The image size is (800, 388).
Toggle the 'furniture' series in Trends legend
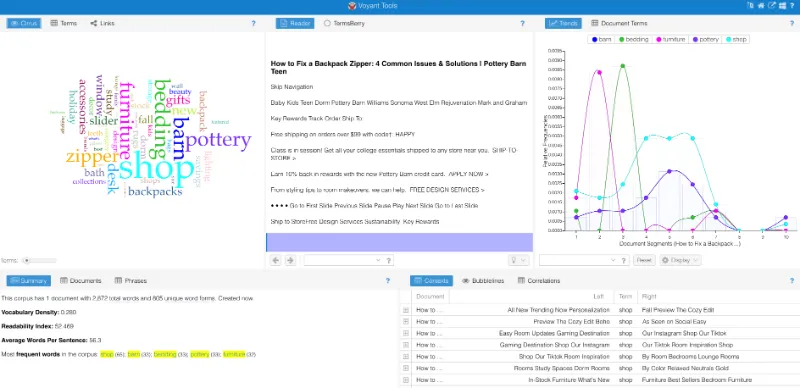coord(671,39)
